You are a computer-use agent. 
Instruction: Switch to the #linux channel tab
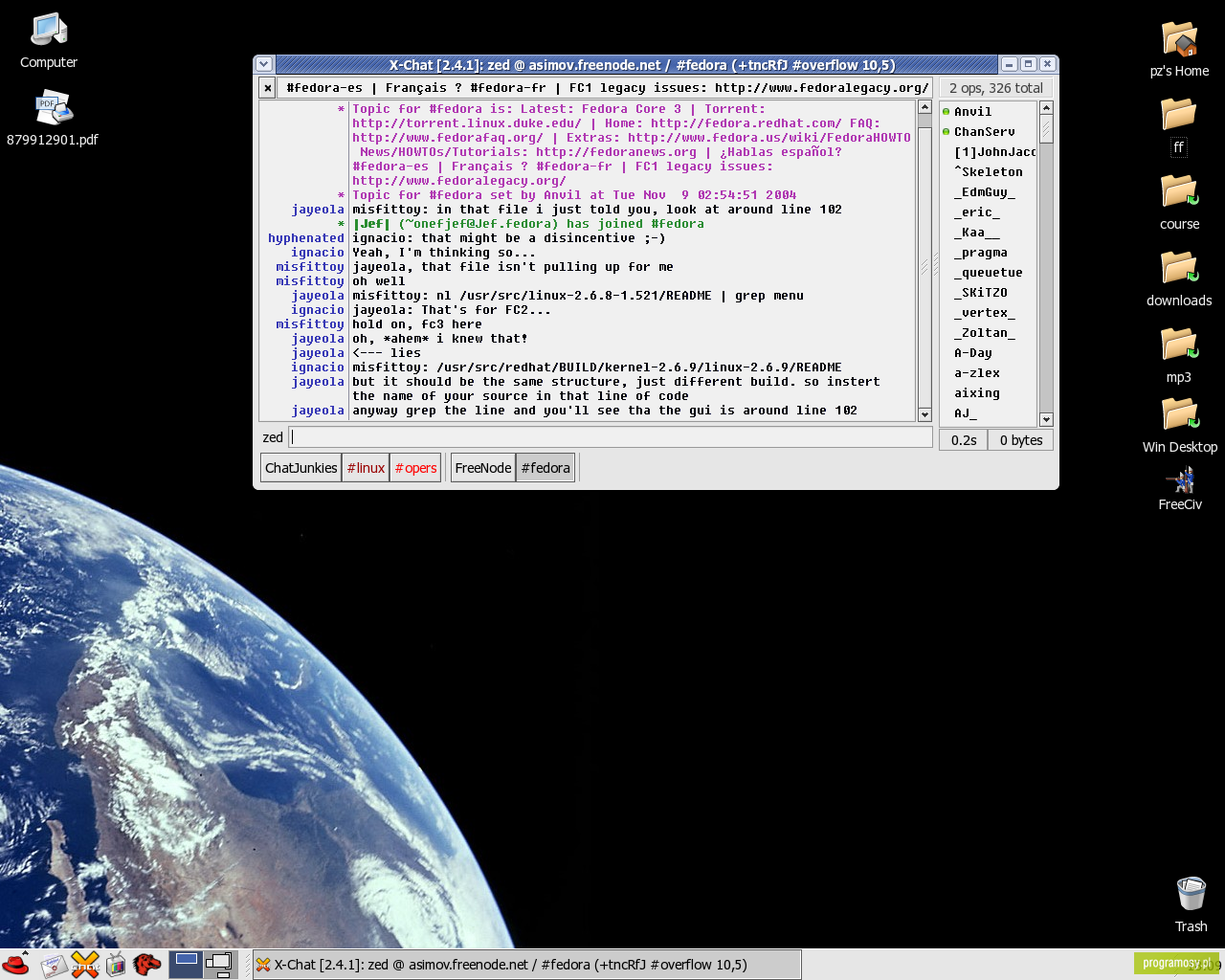tap(366, 468)
